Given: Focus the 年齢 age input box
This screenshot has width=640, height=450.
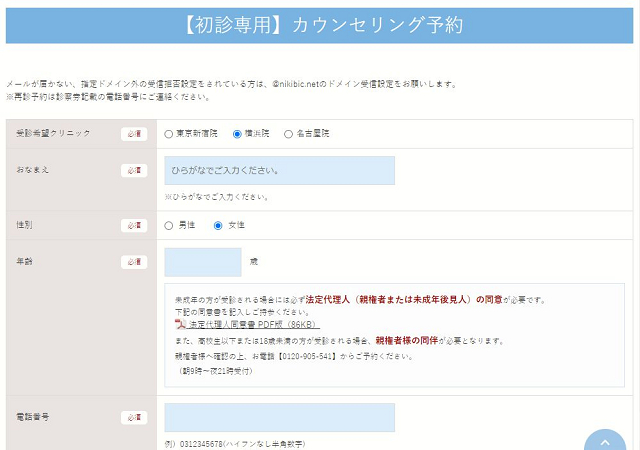Looking at the screenshot, I should pyautogui.click(x=203, y=262).
